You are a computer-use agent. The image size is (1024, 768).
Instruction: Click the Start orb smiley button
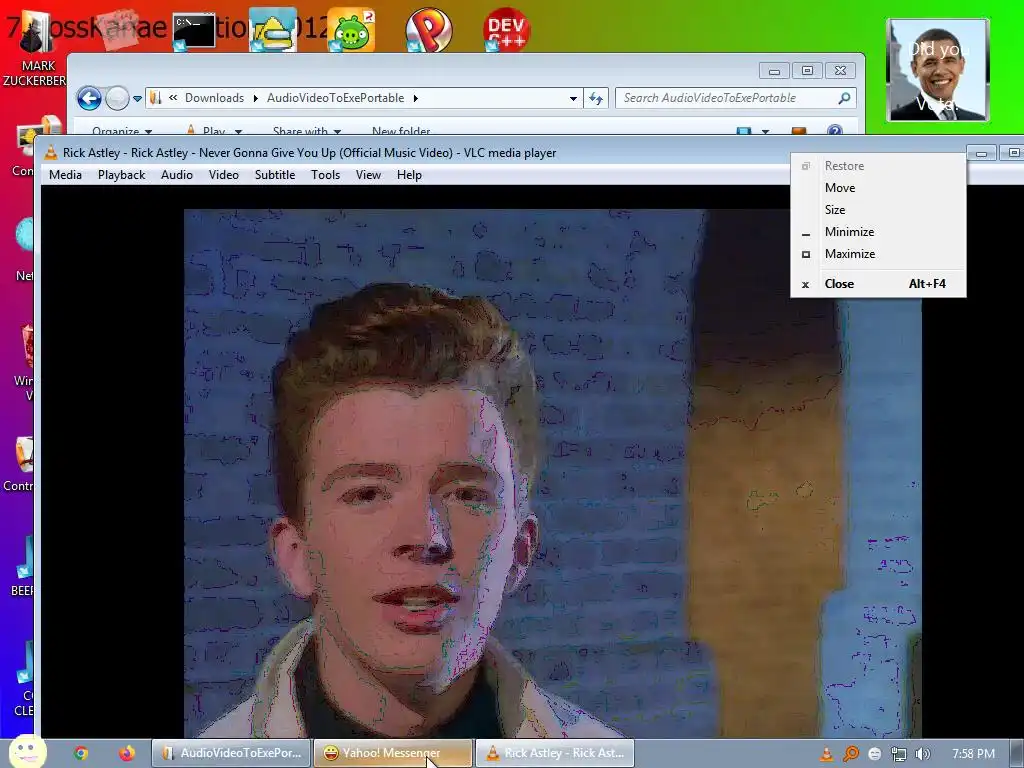27,752
